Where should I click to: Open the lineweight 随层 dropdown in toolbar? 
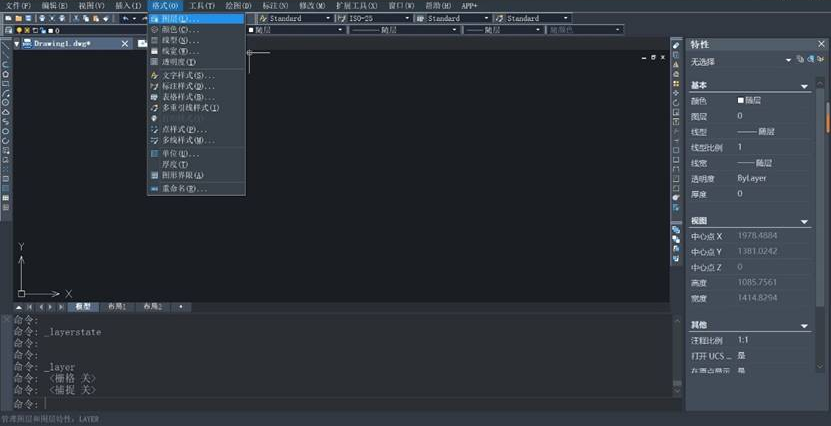tap(503, 30)
